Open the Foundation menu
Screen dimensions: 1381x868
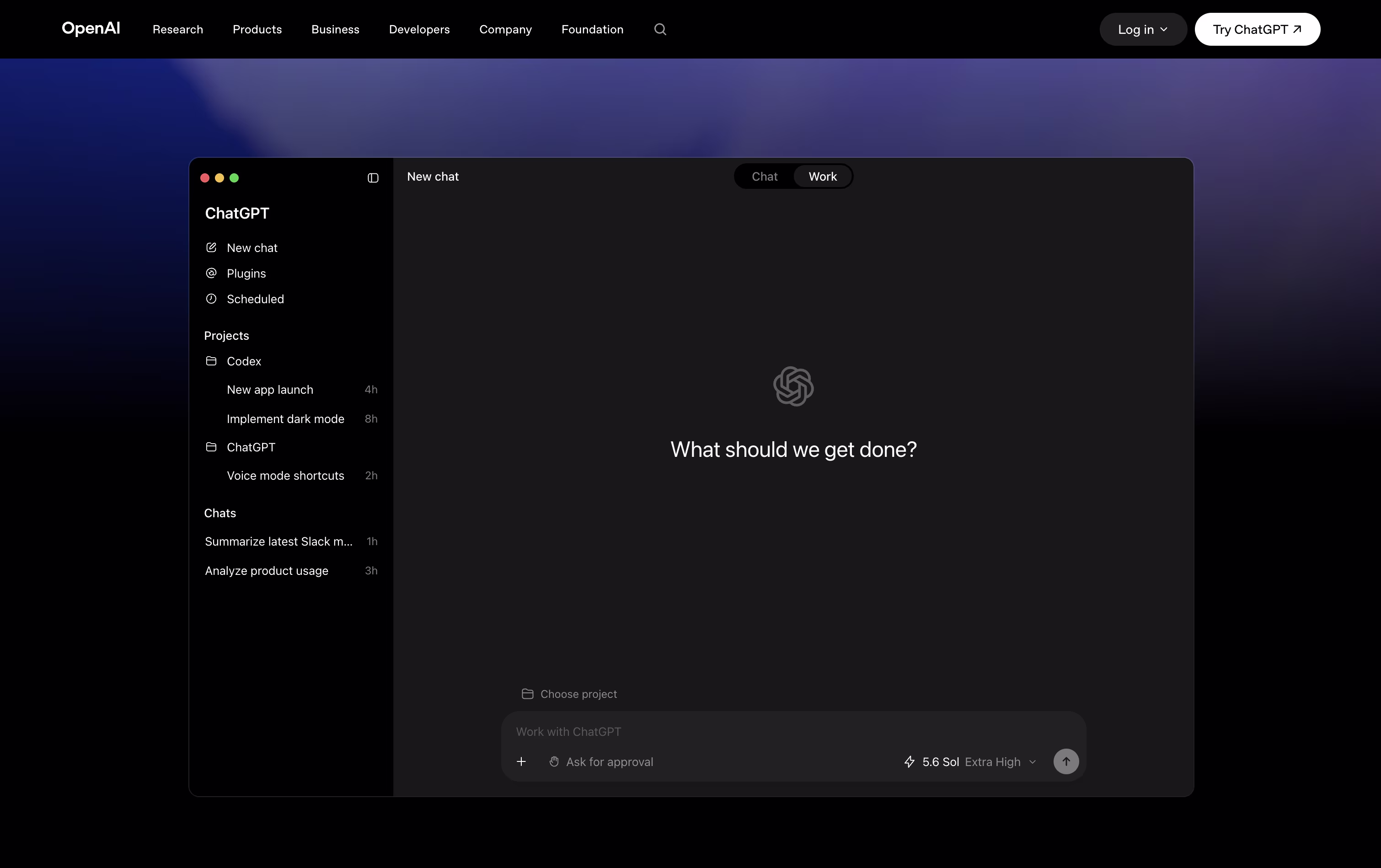pyautogui.click(x=592, y=29)
